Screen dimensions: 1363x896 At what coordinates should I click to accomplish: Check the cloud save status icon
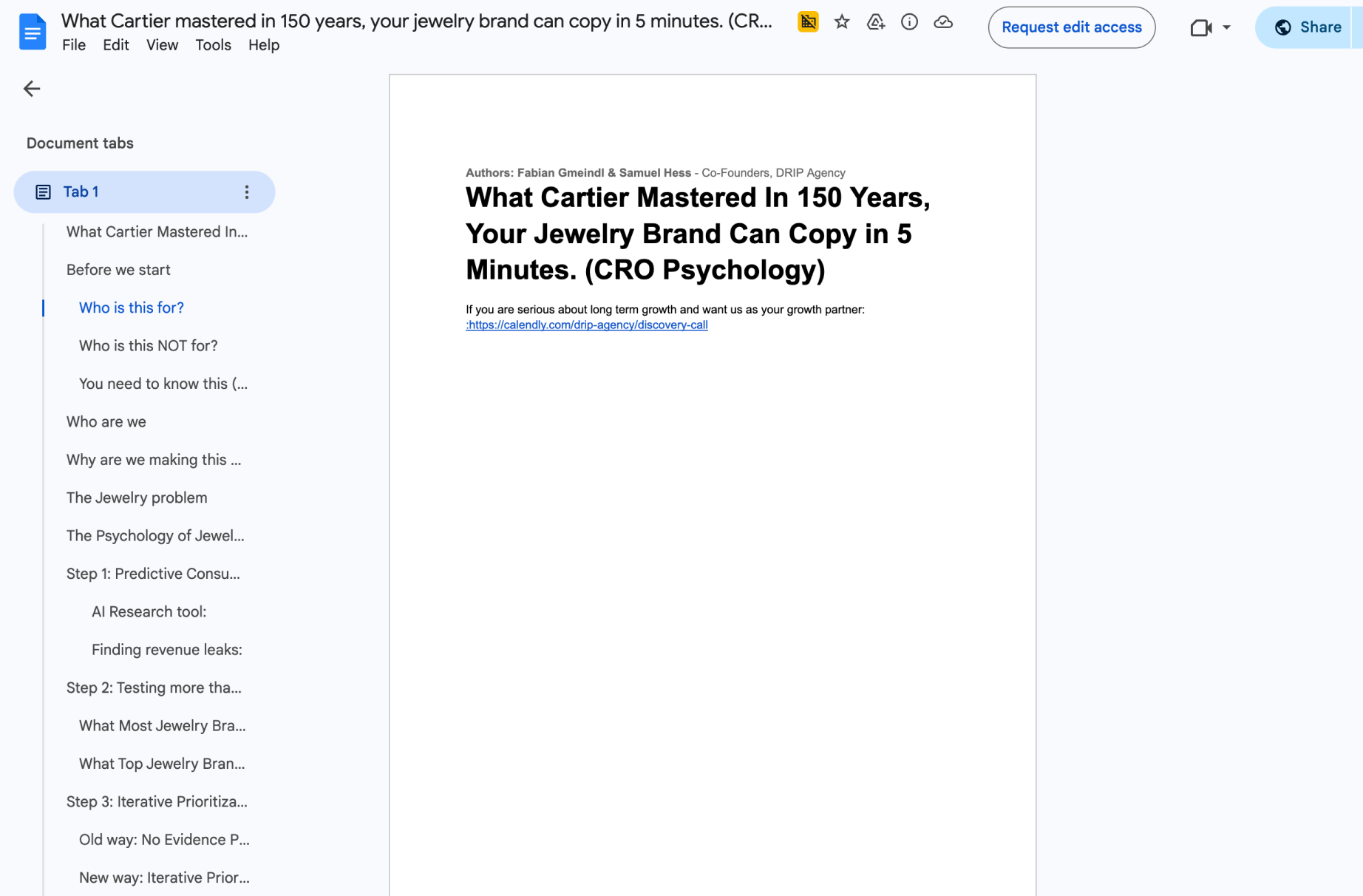point(943,22)
